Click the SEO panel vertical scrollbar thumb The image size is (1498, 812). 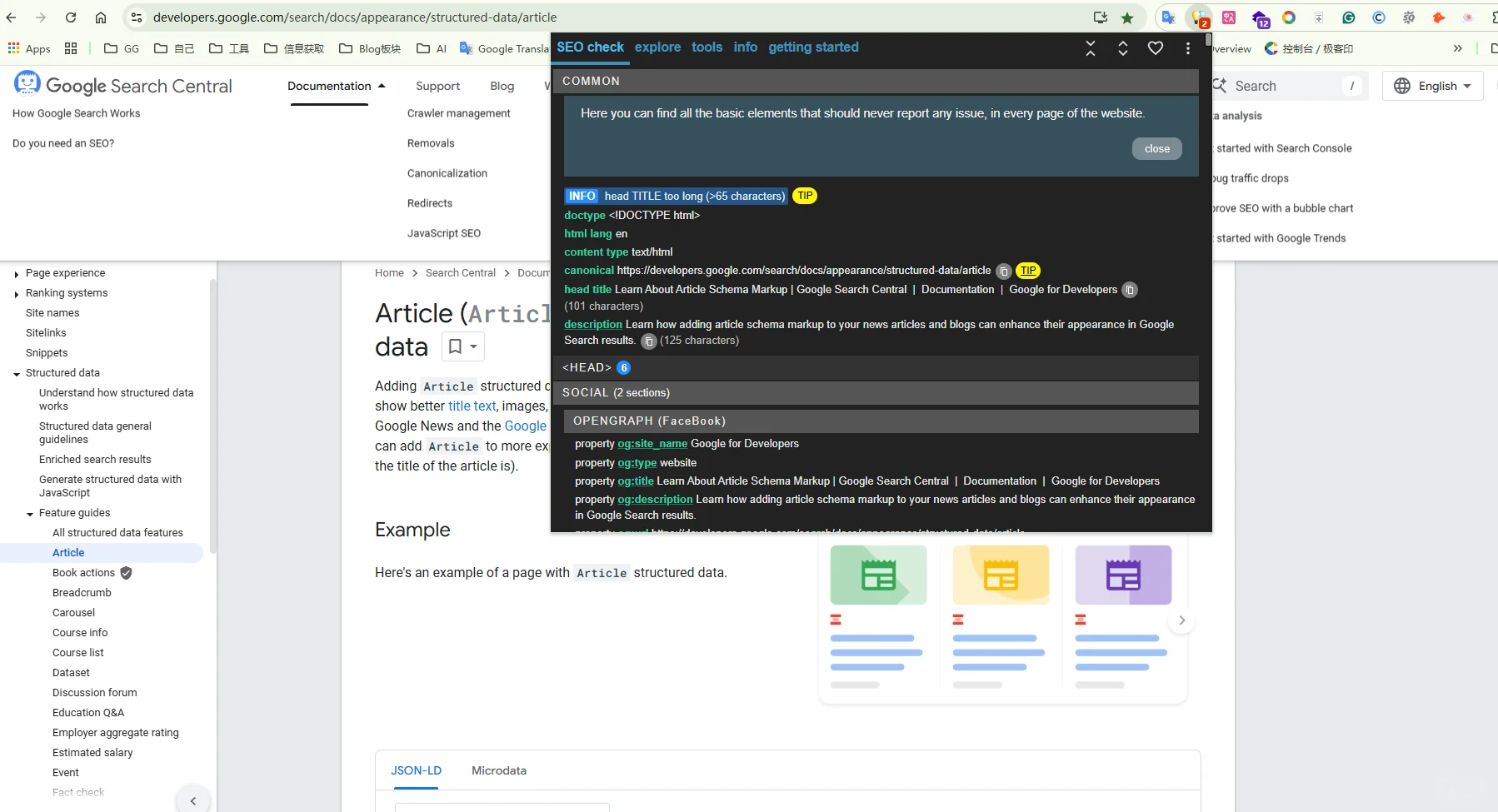pos(1207,39)
